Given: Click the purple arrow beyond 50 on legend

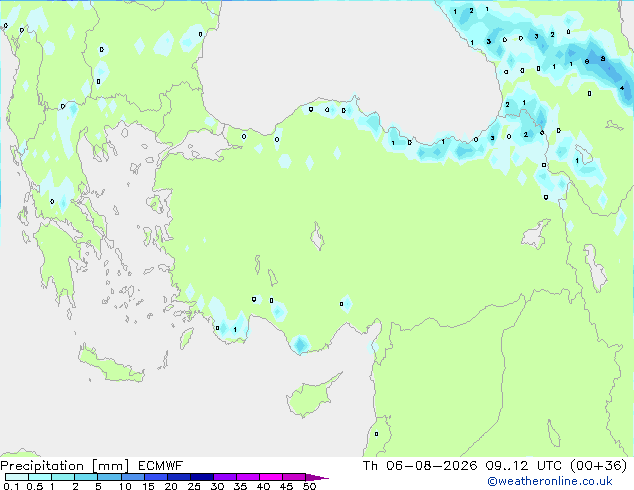Looking at the screenshot, I should (x=317, y=477).
